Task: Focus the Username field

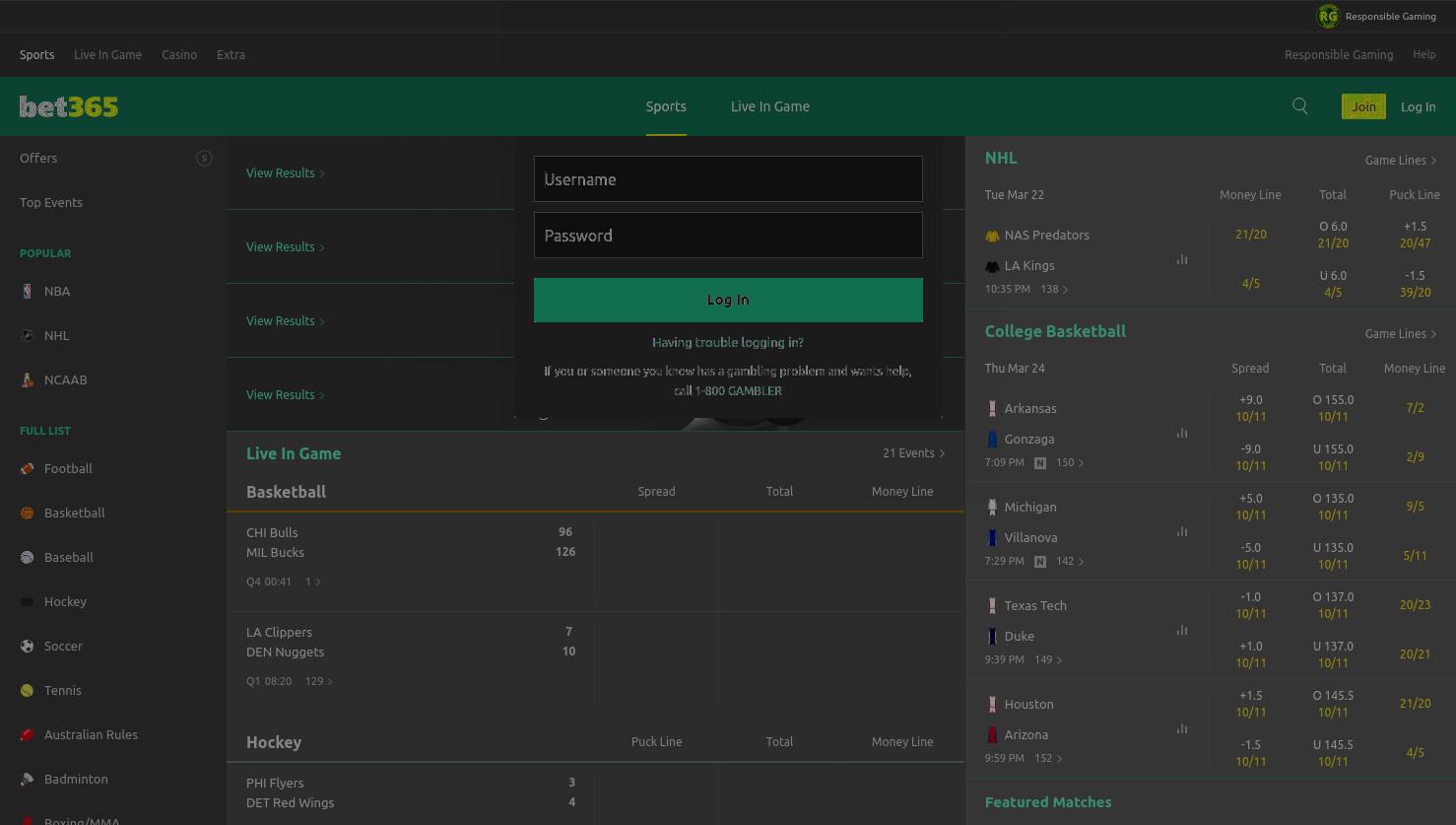Action: pyautogui.click(x=728, y=179)
